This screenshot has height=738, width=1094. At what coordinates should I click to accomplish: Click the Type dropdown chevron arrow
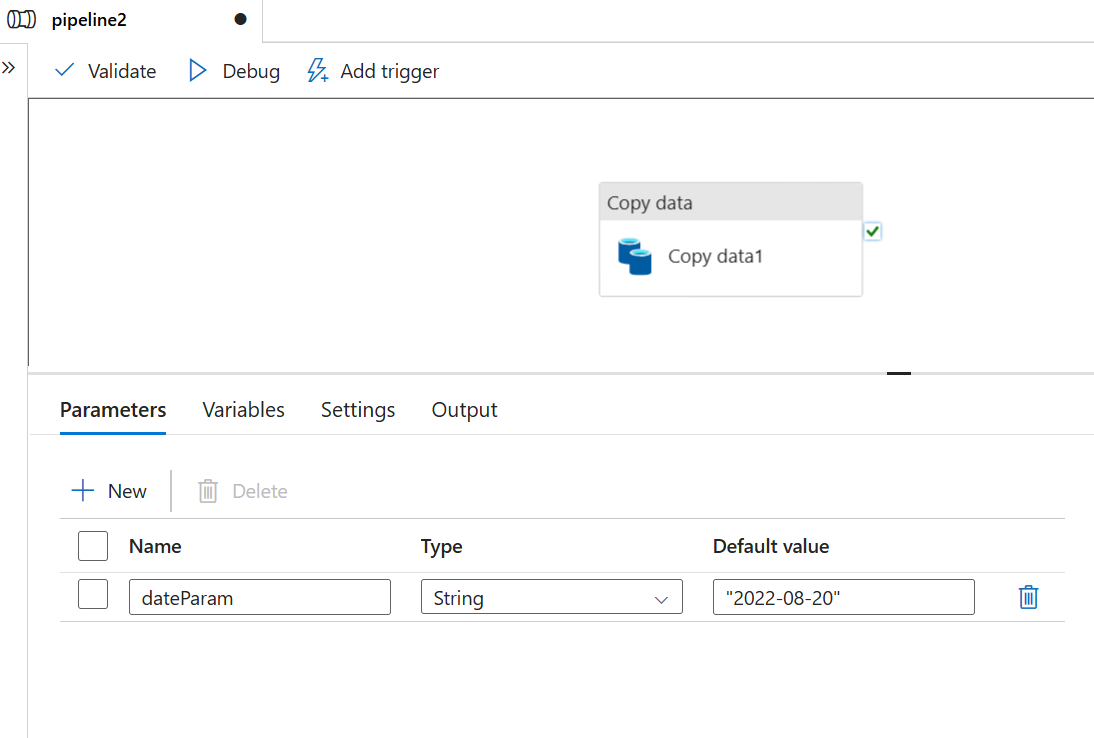coord(661,597)
